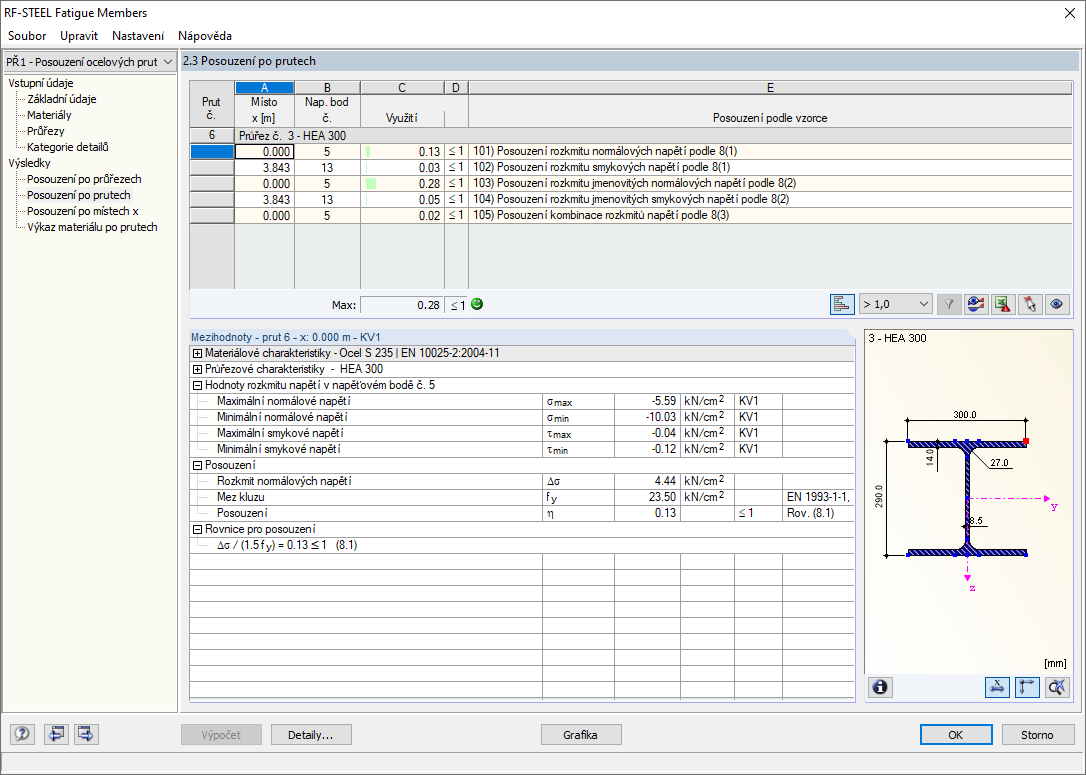Open the Nastavení menu
This screenshot has width=1086, height=775.
pyautogui.click(x=138, y=35)
